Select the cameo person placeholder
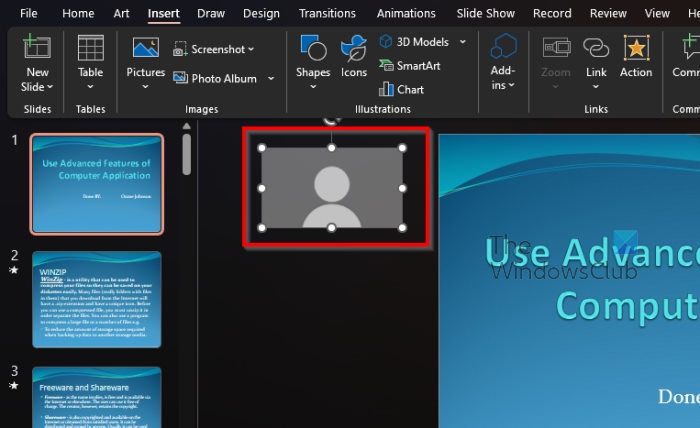 coord(332,188)
